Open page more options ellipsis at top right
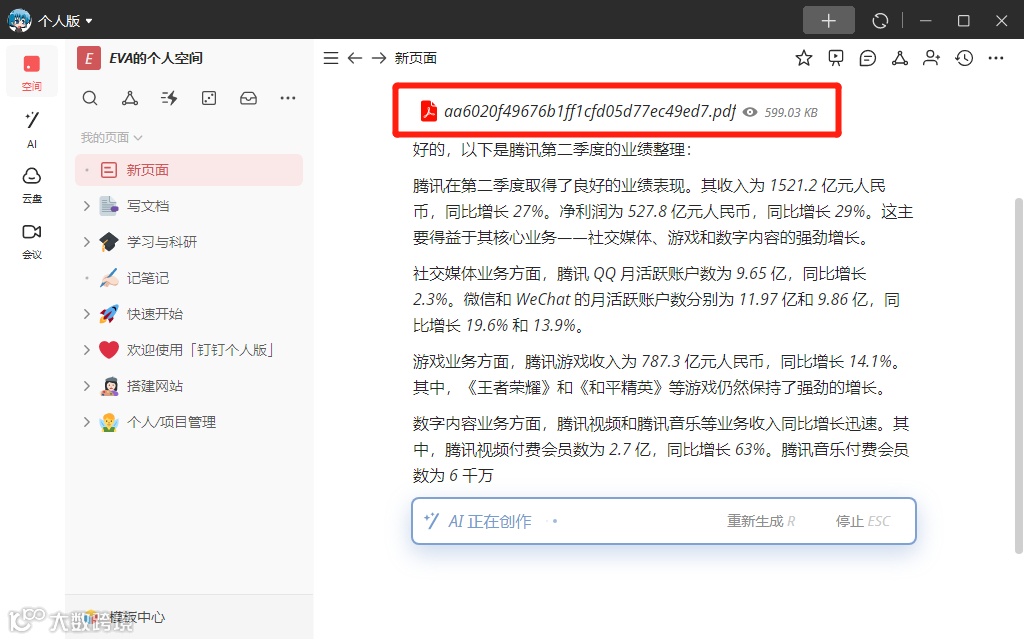The image size is (1024, 640). pos(996,58)
